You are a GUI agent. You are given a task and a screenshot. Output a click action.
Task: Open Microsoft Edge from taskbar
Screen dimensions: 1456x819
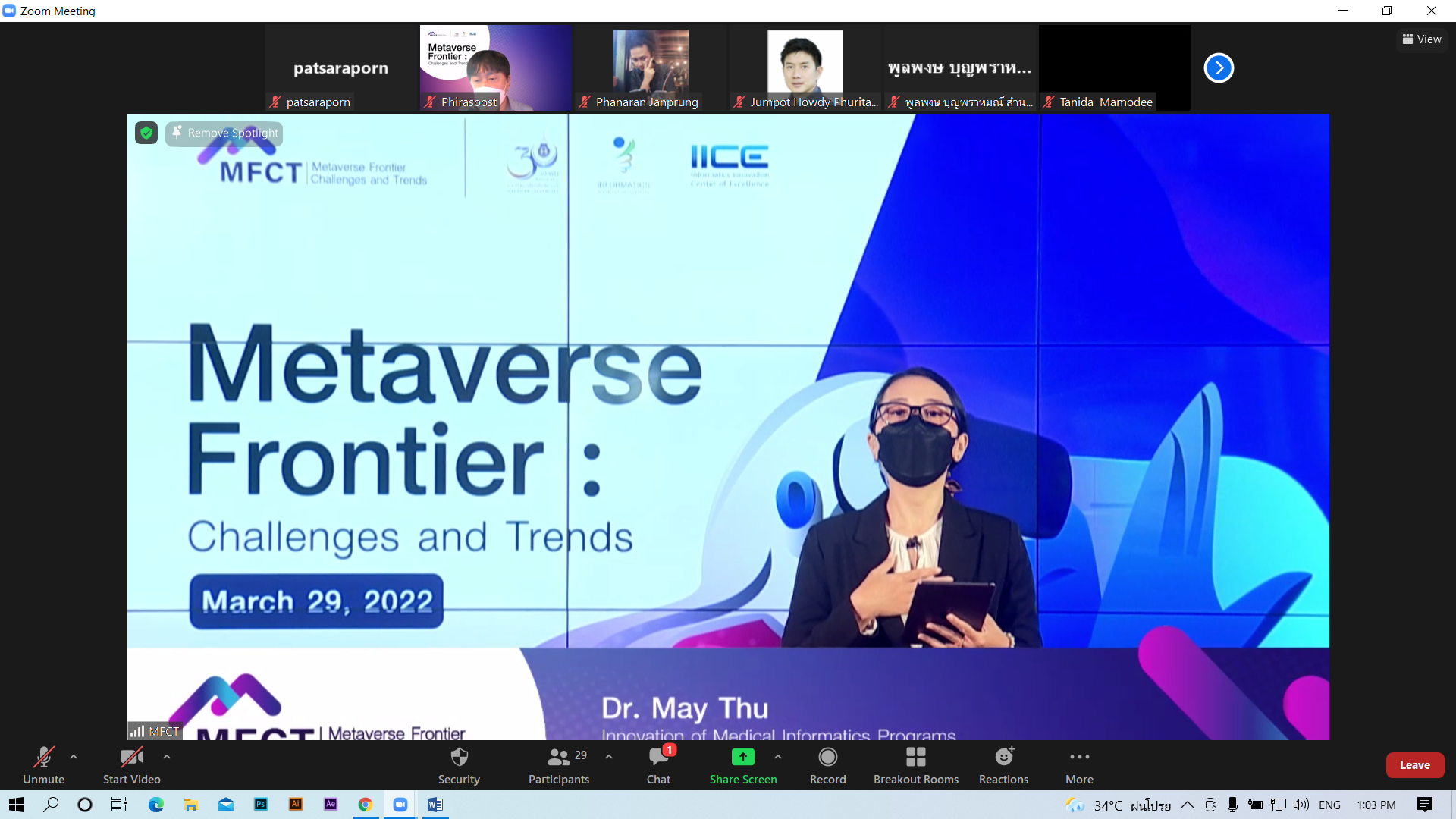(156, 805)
